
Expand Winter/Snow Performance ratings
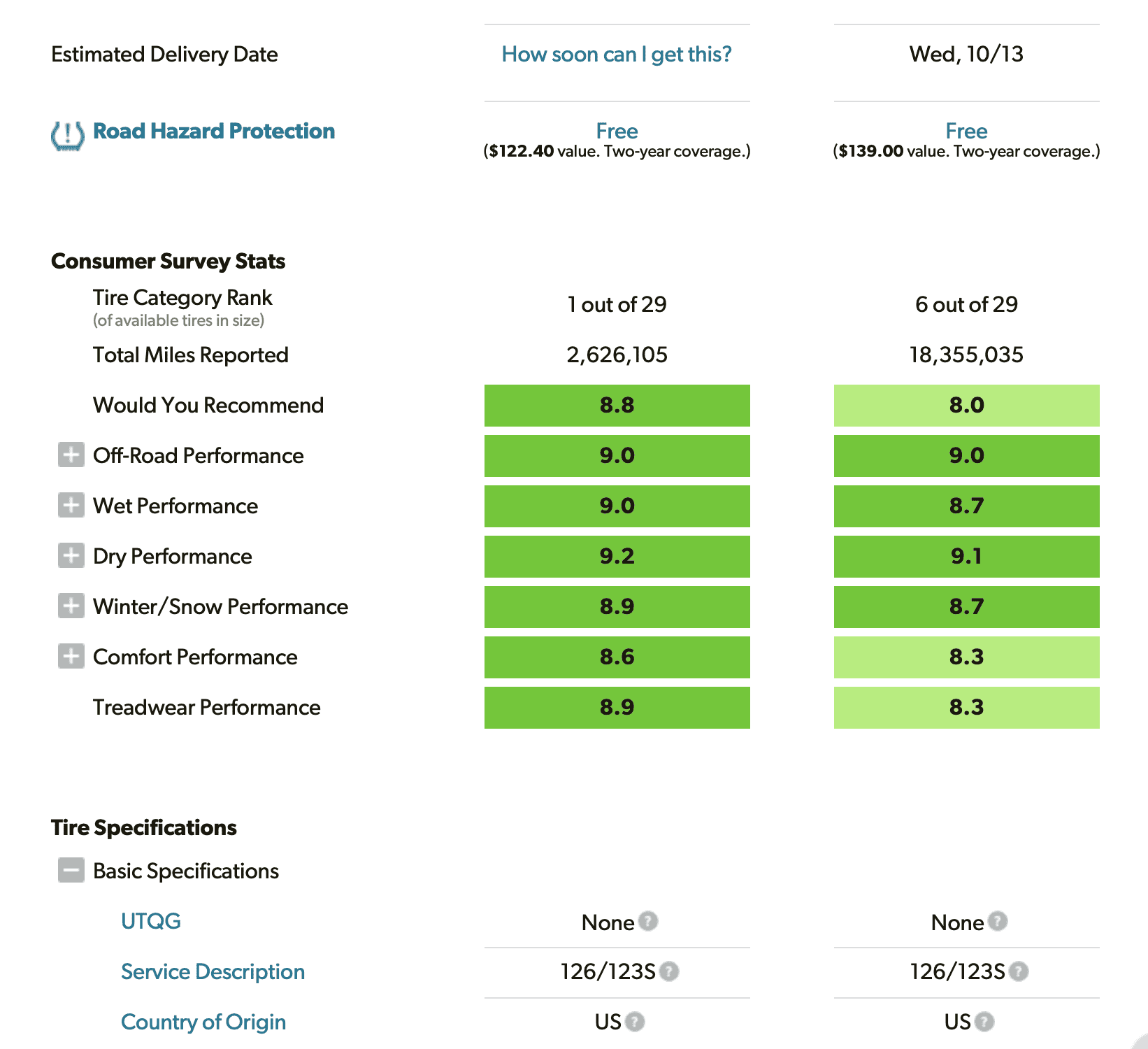(x=71, y=606)
